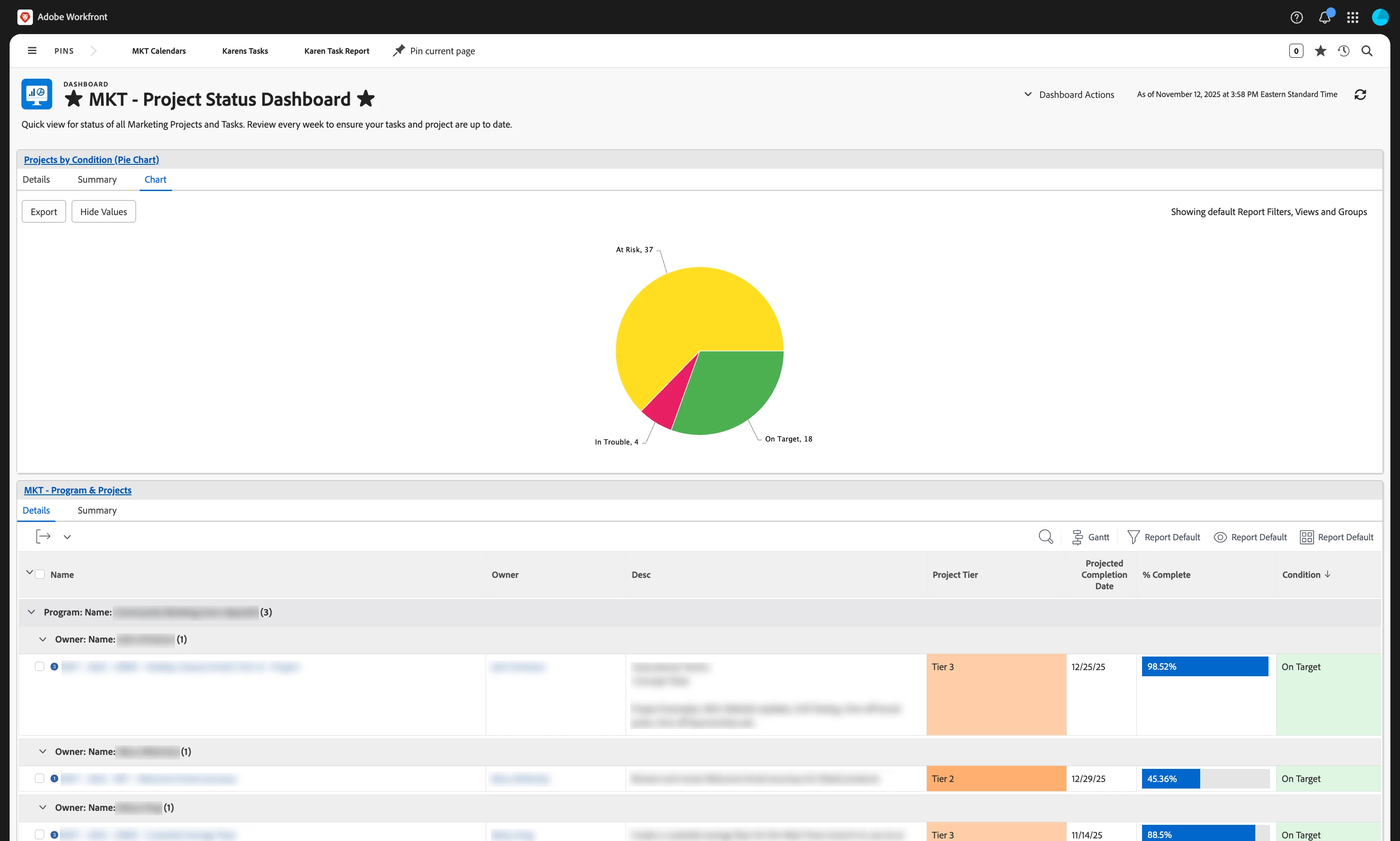Open the apps grid switcher
This screenshot has height=841, width=1400.
[1352, 17]
